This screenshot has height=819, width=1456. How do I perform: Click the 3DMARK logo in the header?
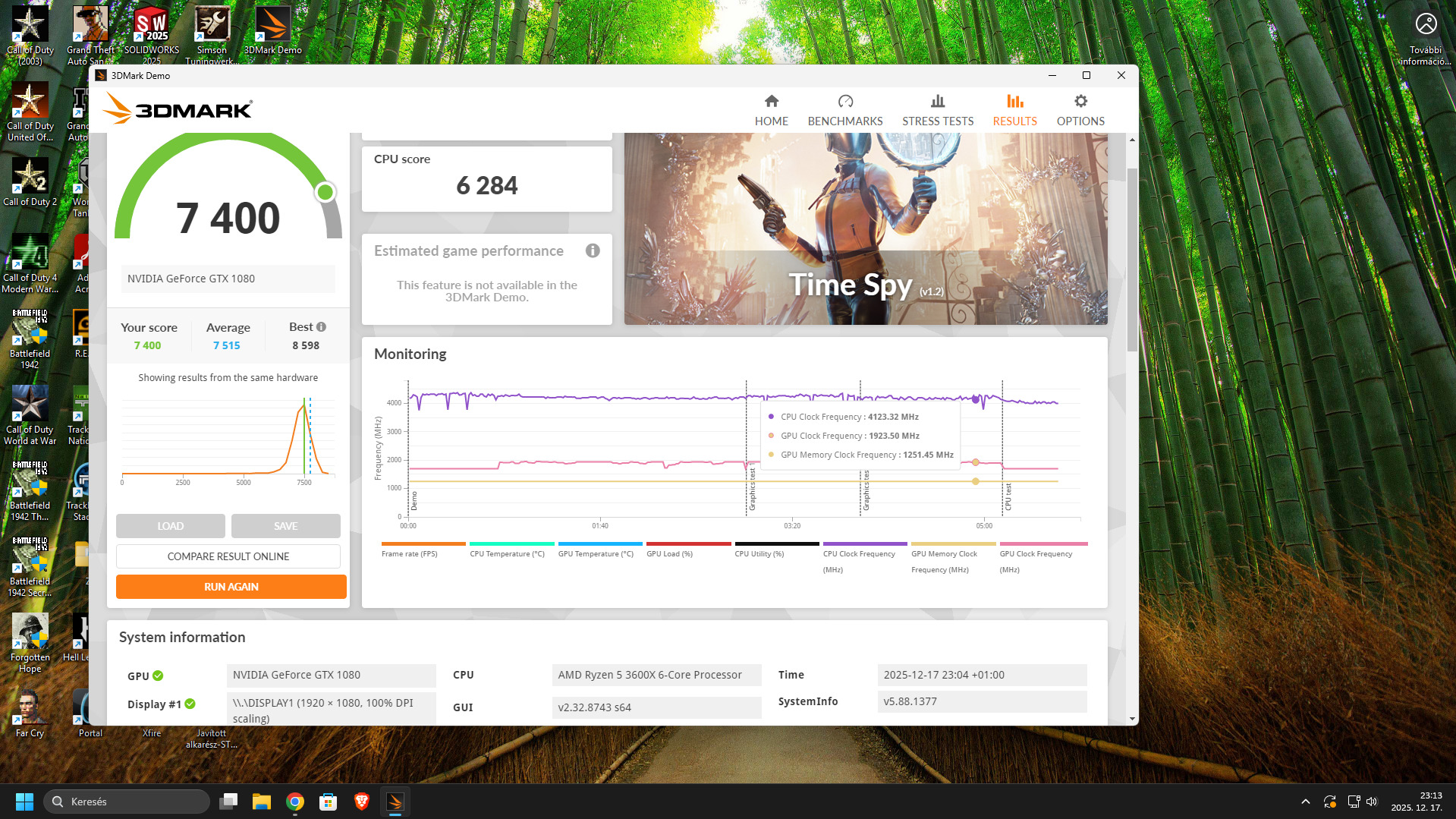(x=178, y=109)
